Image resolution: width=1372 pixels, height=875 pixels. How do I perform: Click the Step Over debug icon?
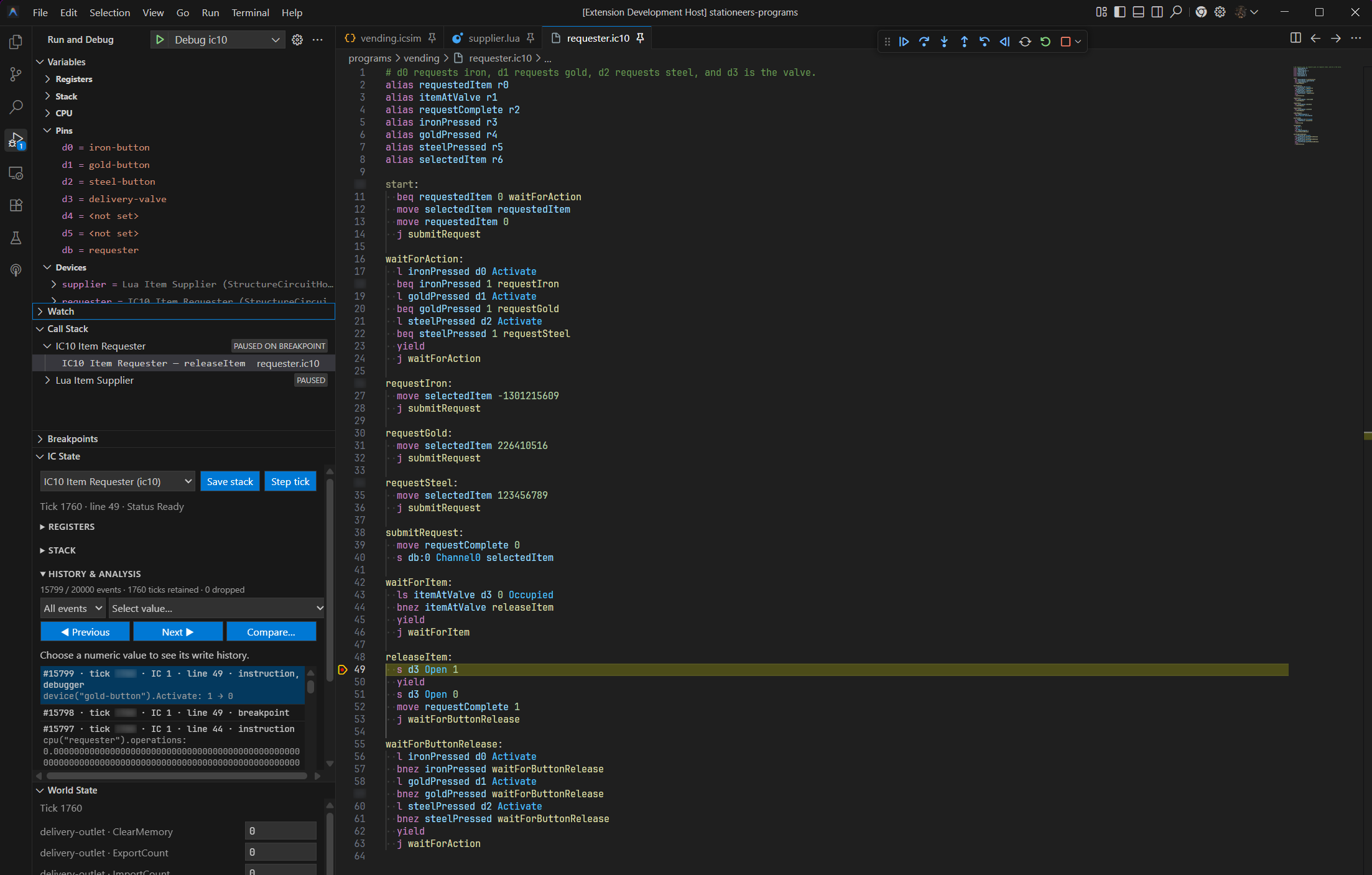(x=924, y=42)
